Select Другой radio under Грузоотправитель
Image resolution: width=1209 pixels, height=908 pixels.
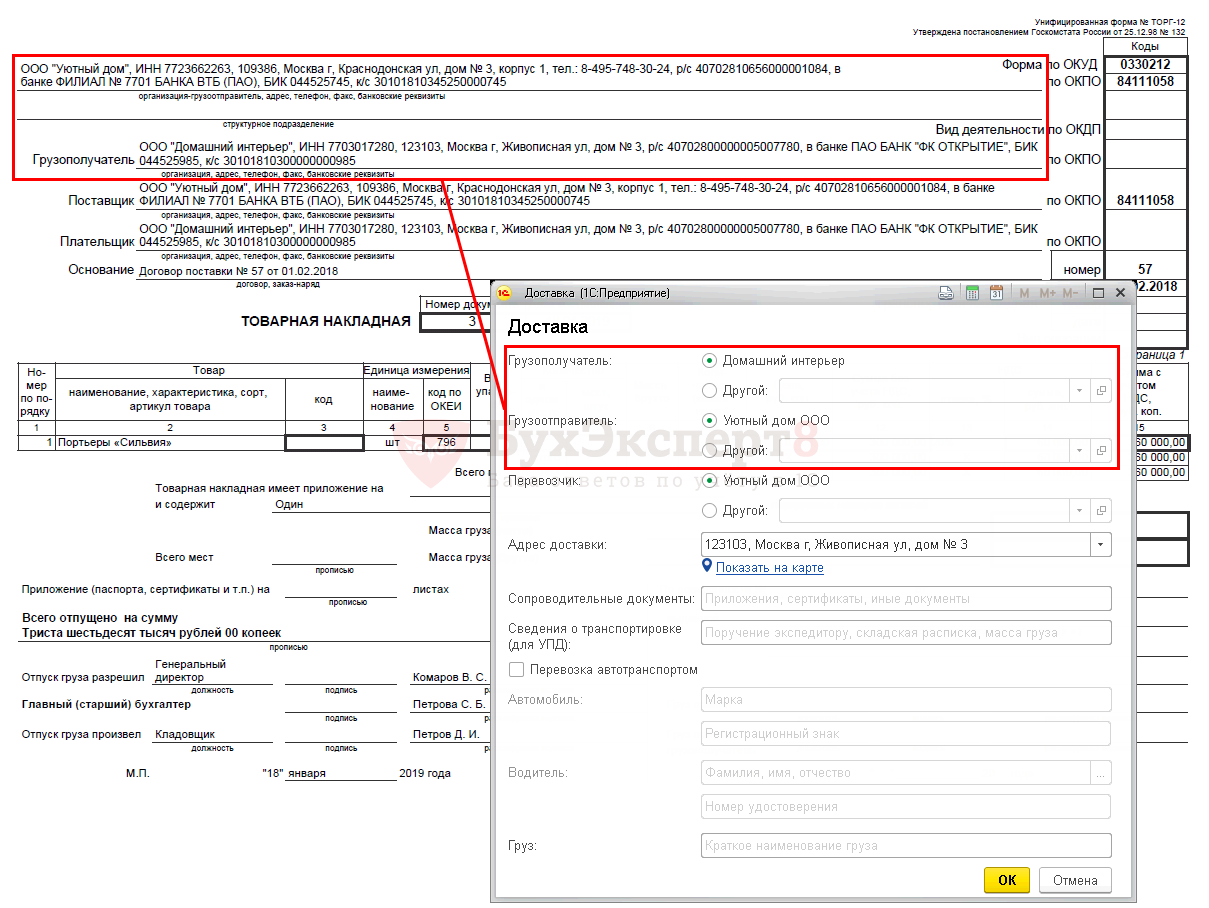710,451
